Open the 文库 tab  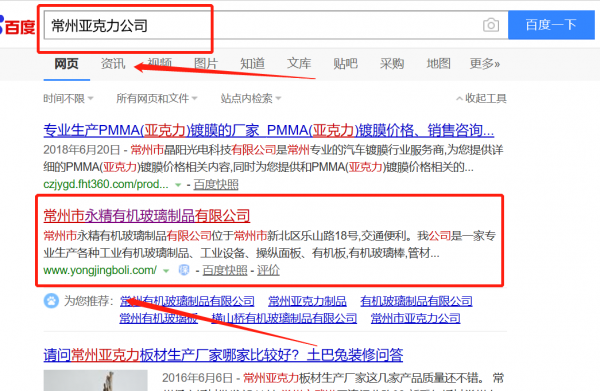[299, 64]
